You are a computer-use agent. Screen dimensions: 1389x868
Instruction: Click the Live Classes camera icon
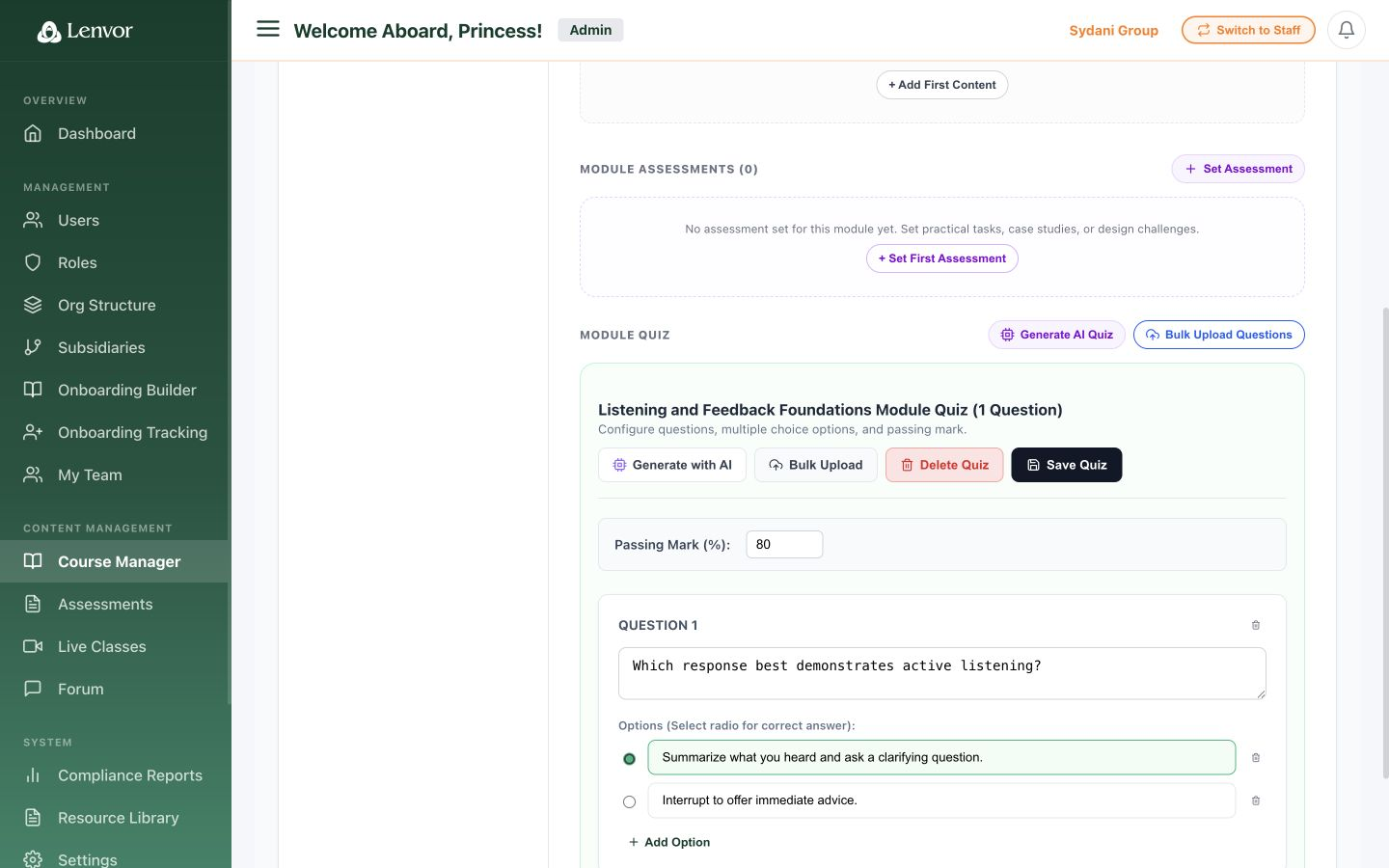click(33, 646)
